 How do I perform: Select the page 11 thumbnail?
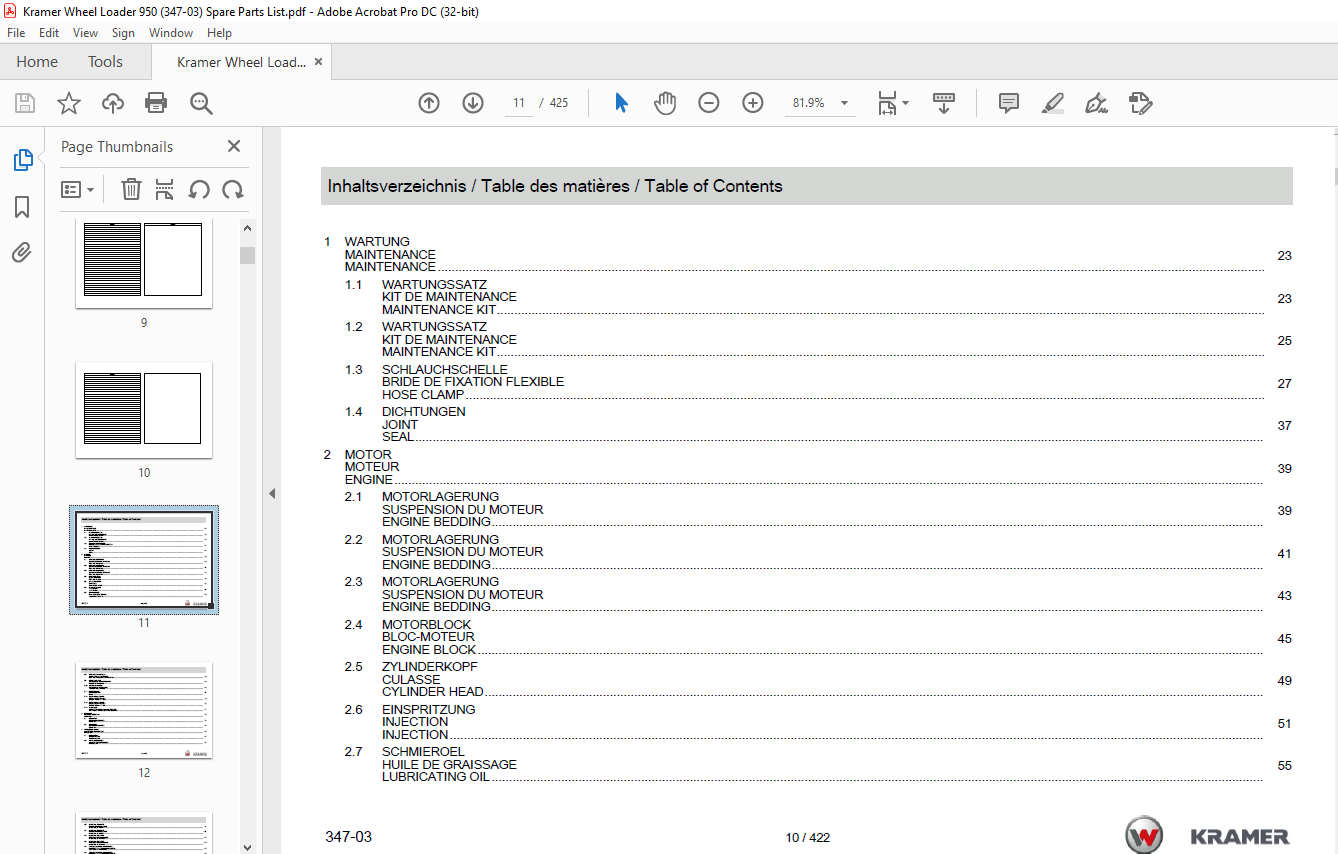pyautogui.click(x=144, y=559)
